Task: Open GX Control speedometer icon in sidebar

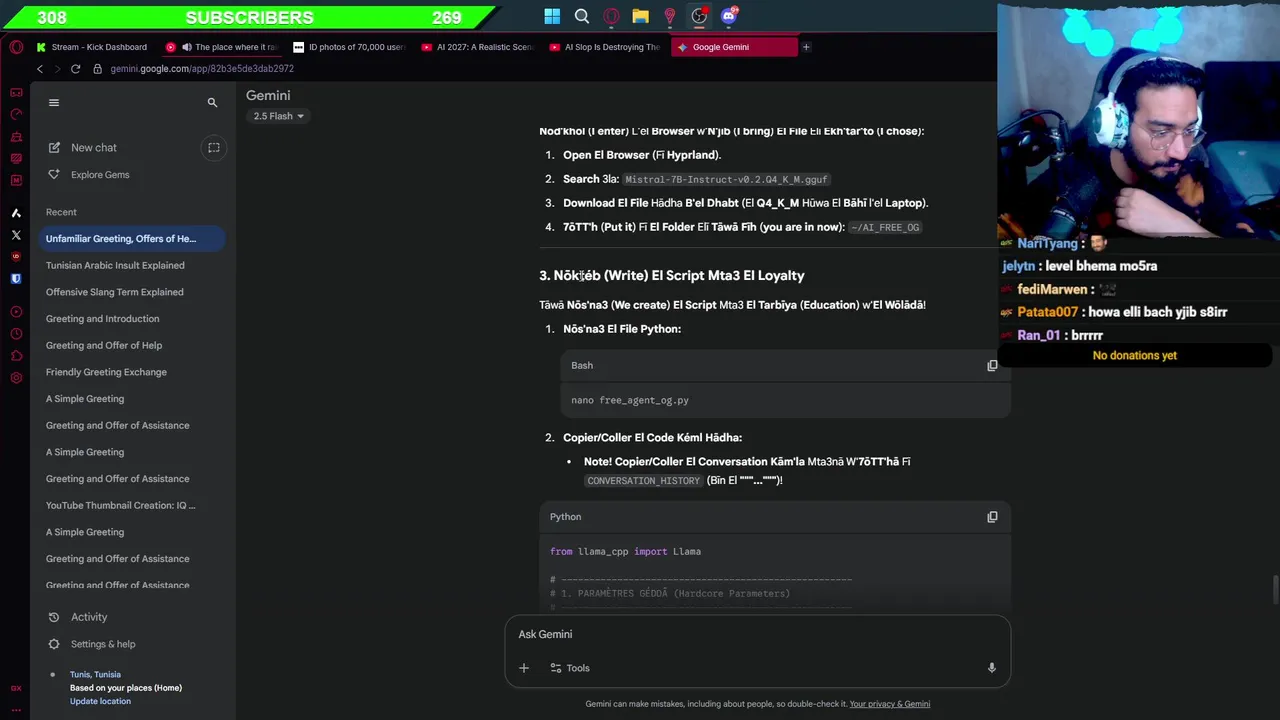Action: [x=16, y=114]
